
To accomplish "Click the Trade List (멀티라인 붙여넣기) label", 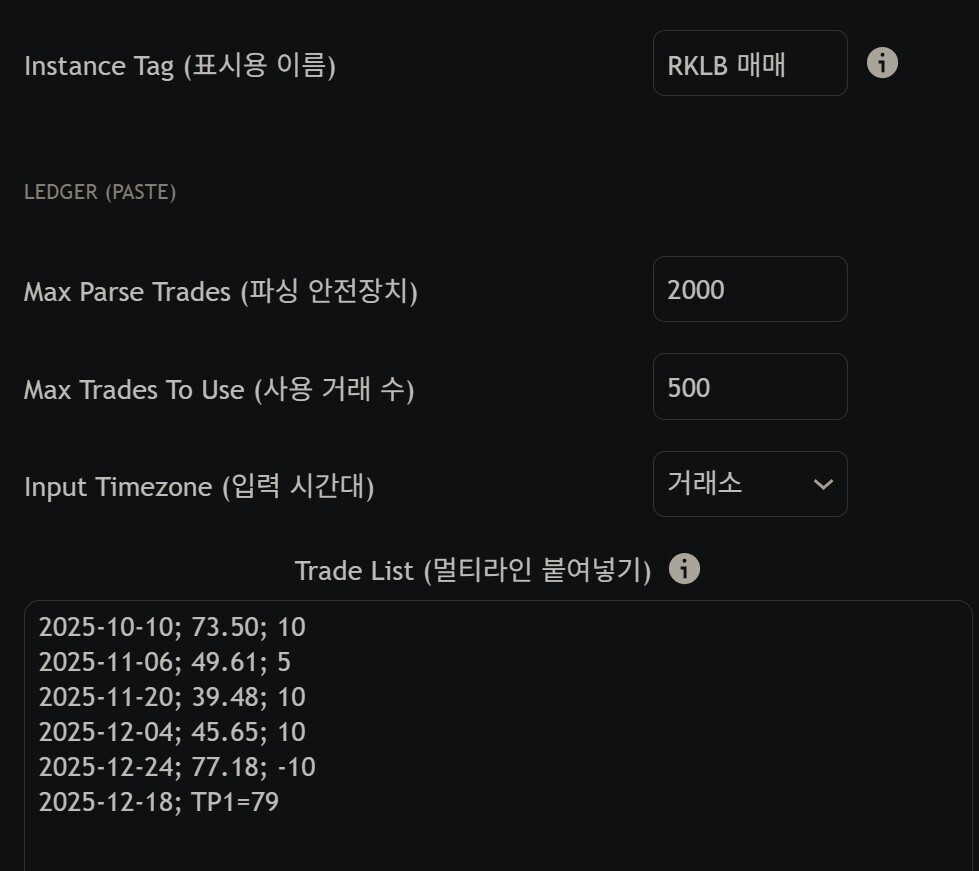I will click(x=473, y=571).
